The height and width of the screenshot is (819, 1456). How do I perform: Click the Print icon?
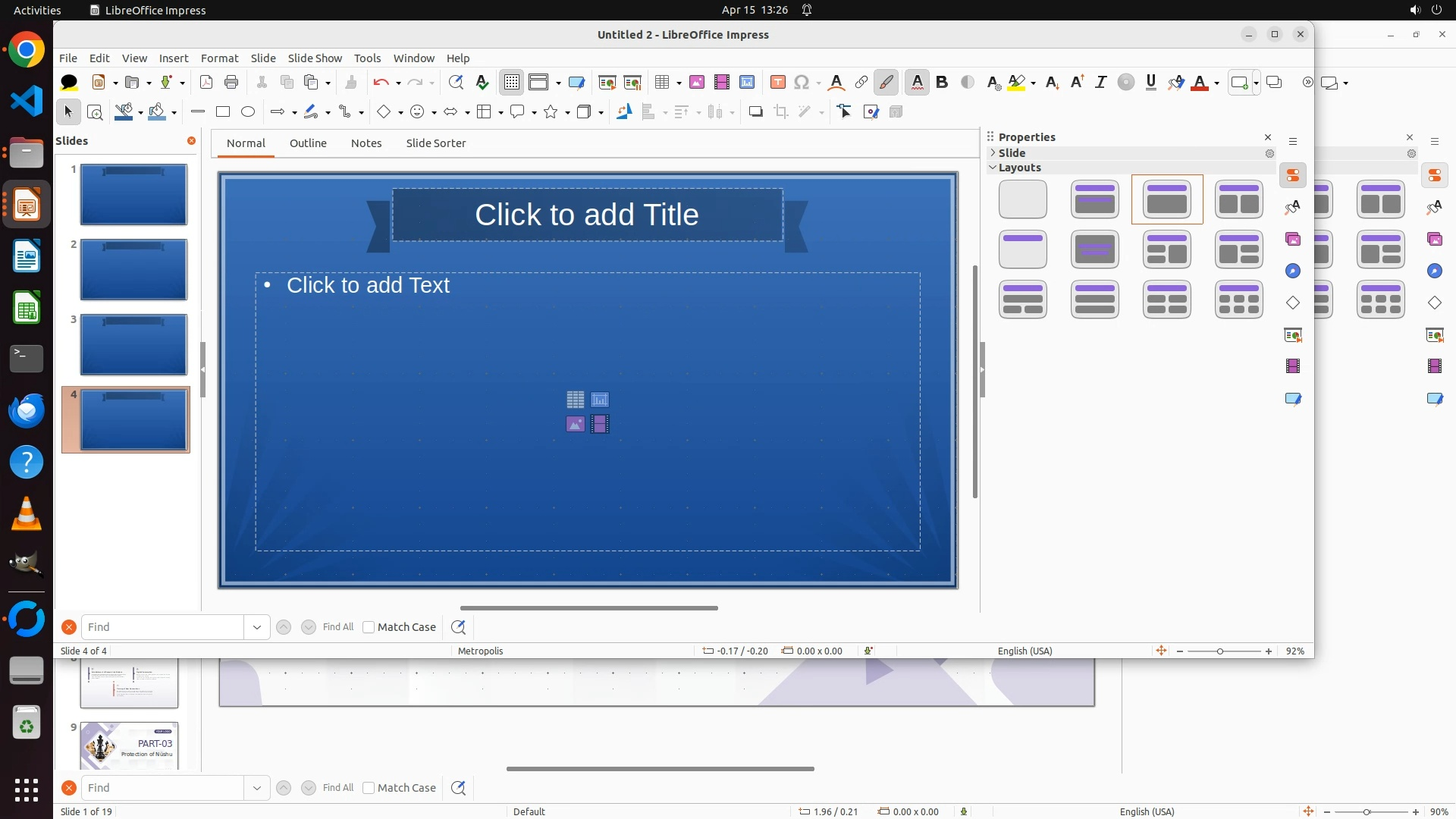pyautogui.click(x=231, y=82)
